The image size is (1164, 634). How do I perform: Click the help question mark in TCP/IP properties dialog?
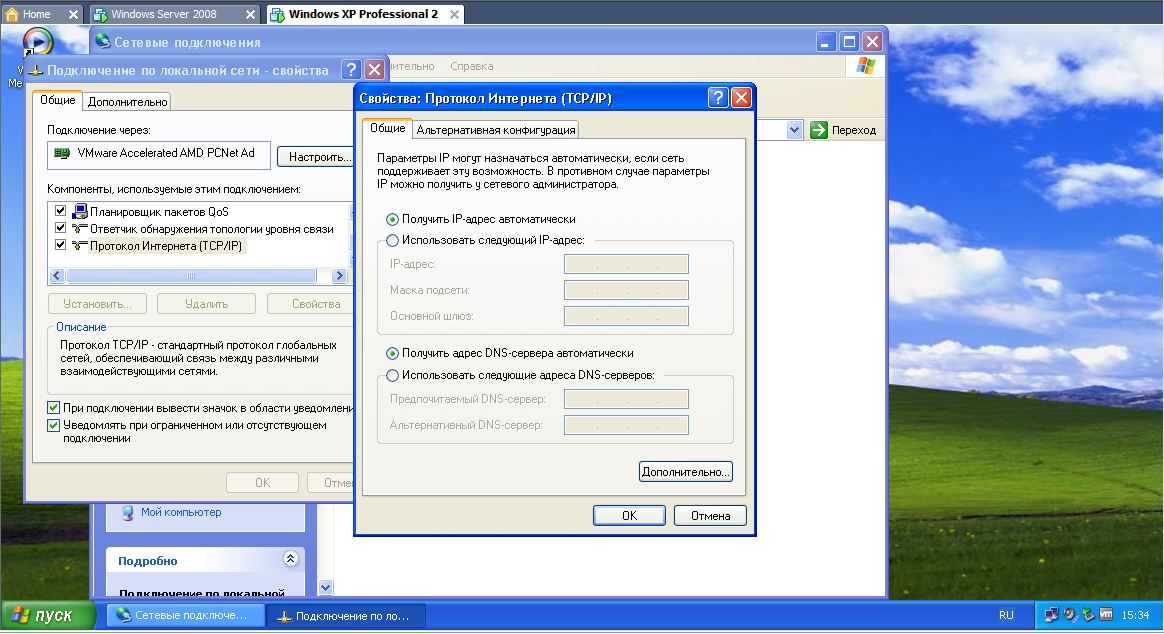coord(717,98)
